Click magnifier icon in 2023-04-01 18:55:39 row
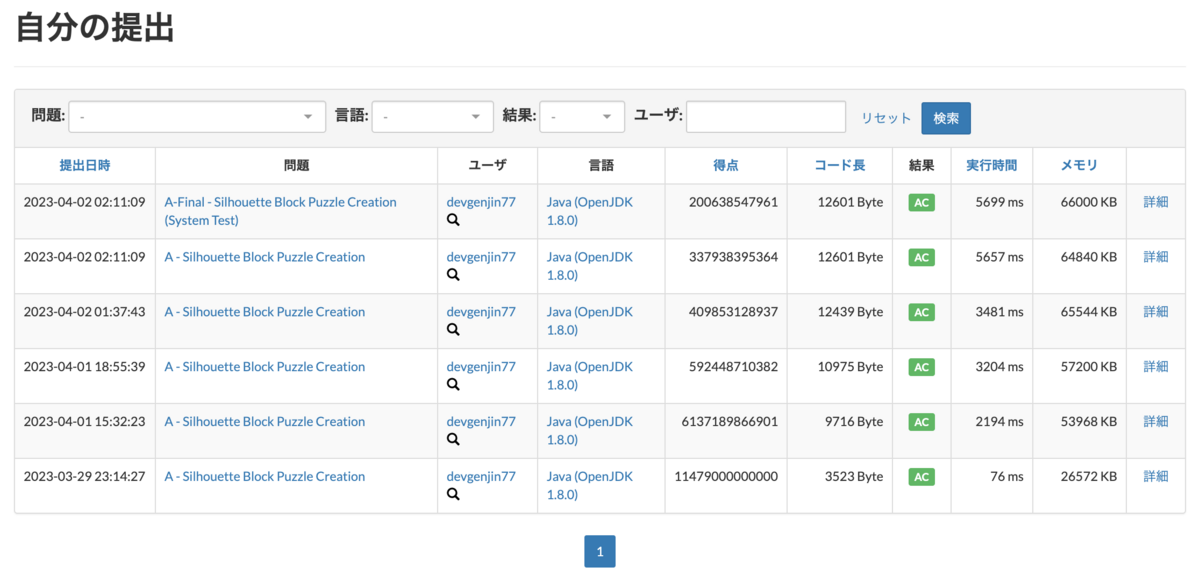1200x581 pixels. coord(453,385)
